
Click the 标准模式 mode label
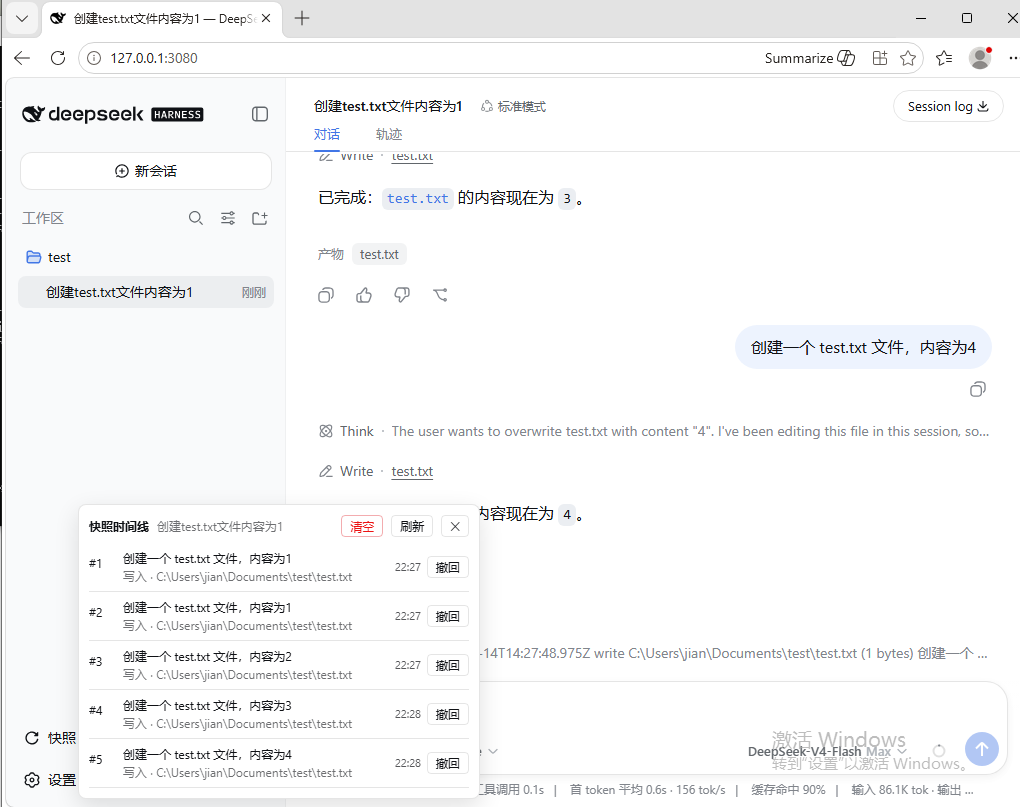coord(514,107)
